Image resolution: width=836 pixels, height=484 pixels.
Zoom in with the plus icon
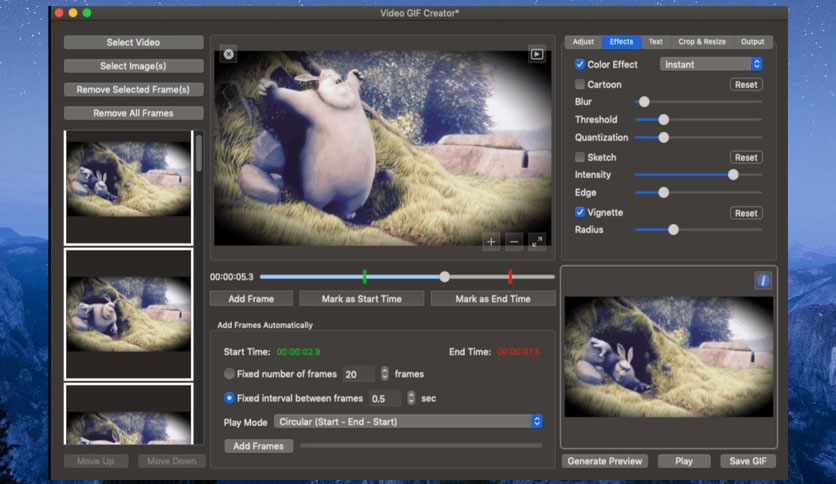491,241
